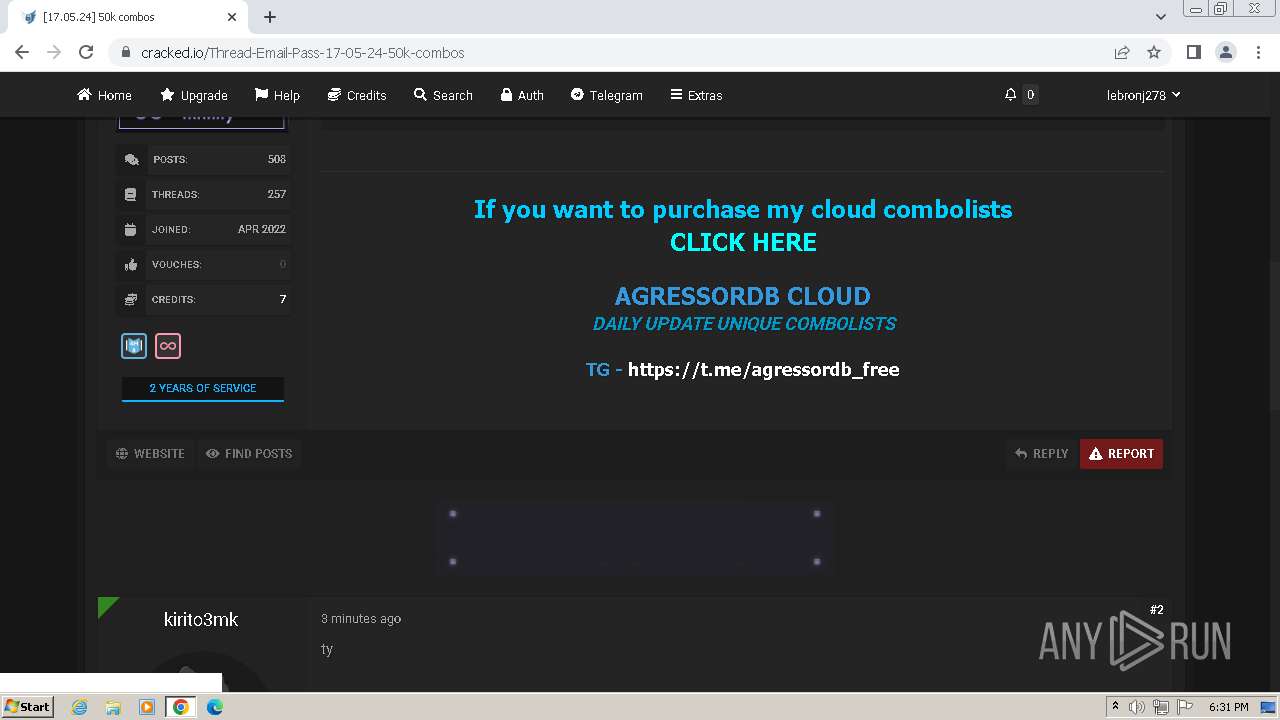This screenshot has height=720, width=1280.
Task: Expand the Extras menu
Action: (696, 95)
